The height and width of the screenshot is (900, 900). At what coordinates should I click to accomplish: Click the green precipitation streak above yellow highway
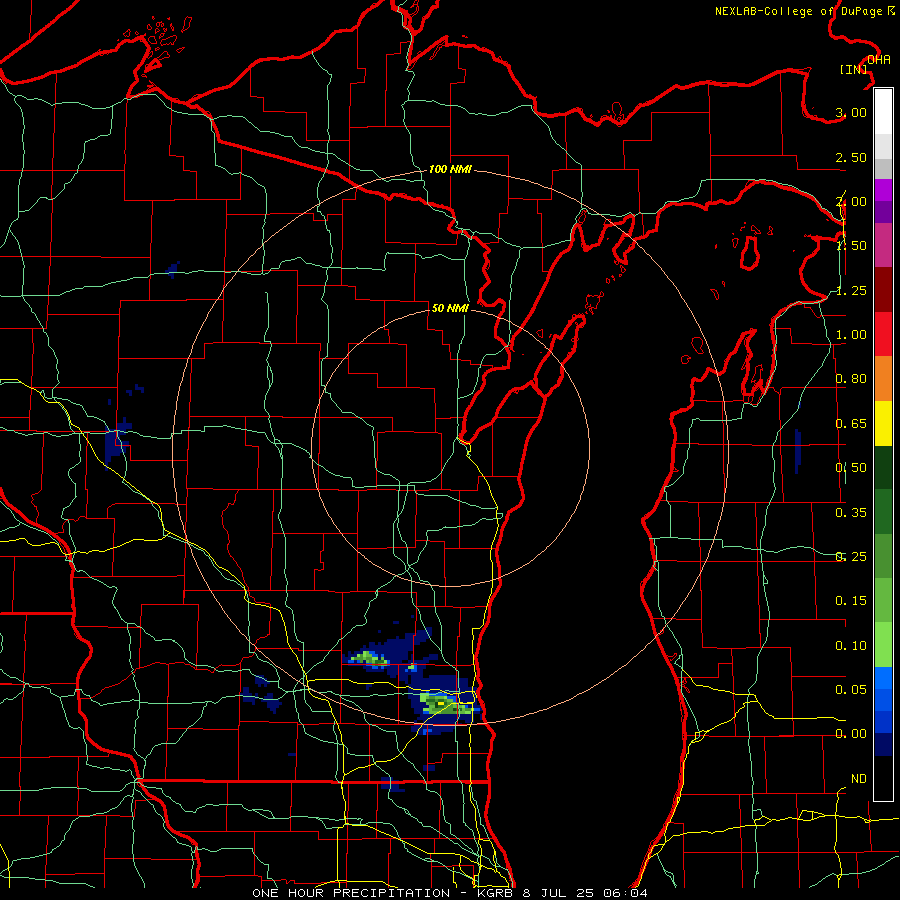click(368, 658)
